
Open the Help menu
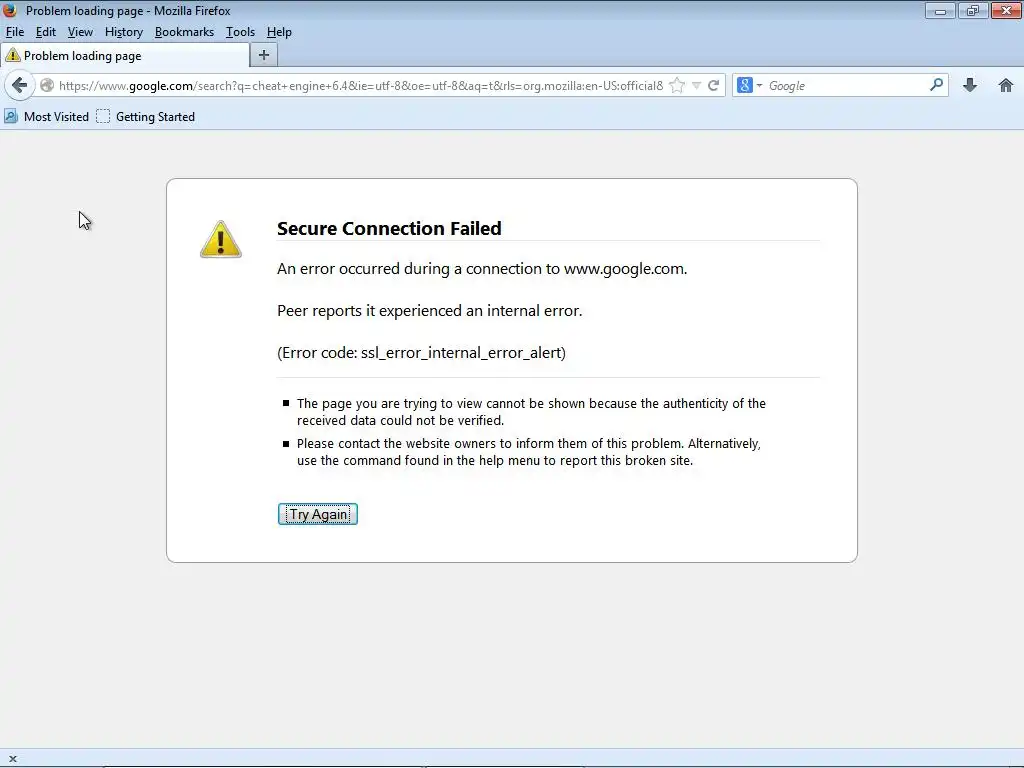pos(279,32)
